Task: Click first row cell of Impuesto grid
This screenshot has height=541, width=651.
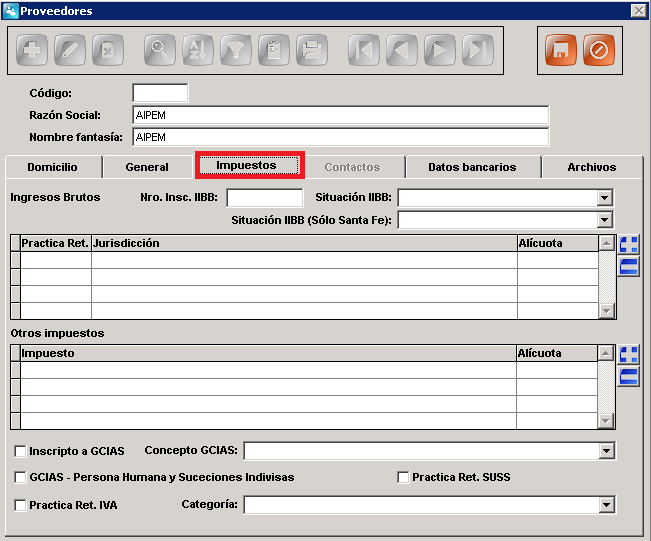Action: tap(268, 370)
